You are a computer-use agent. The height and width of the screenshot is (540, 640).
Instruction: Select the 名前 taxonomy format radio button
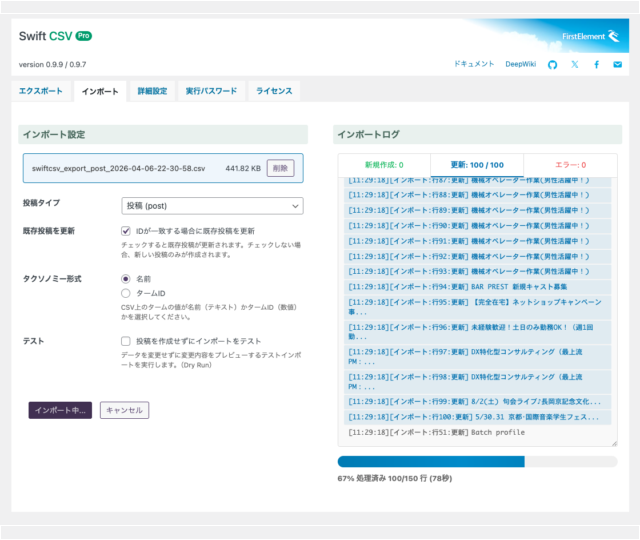pyautogui.click(x=126, y=279)
